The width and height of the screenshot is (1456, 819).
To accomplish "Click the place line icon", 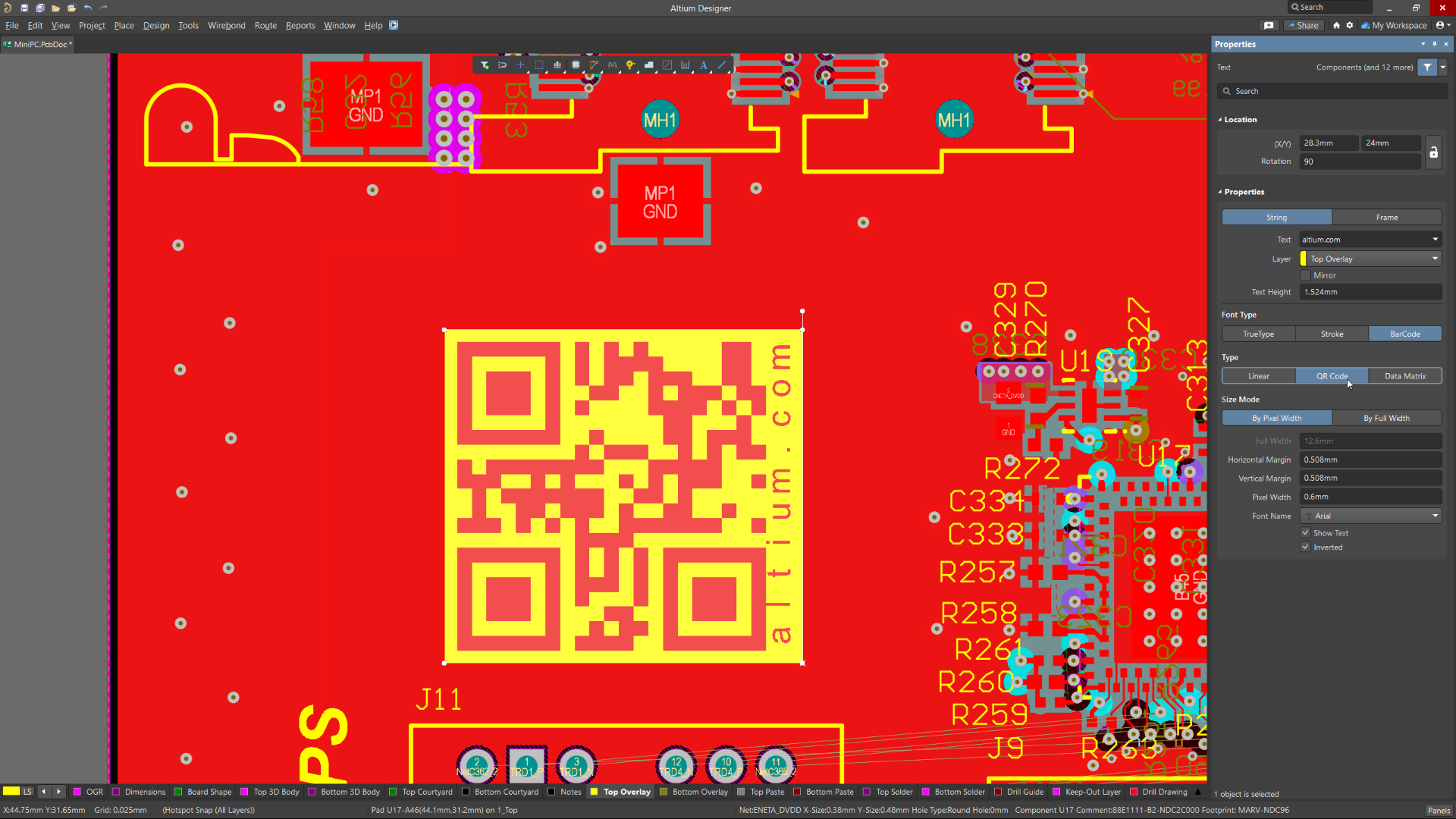I will (x=722, y=65).
